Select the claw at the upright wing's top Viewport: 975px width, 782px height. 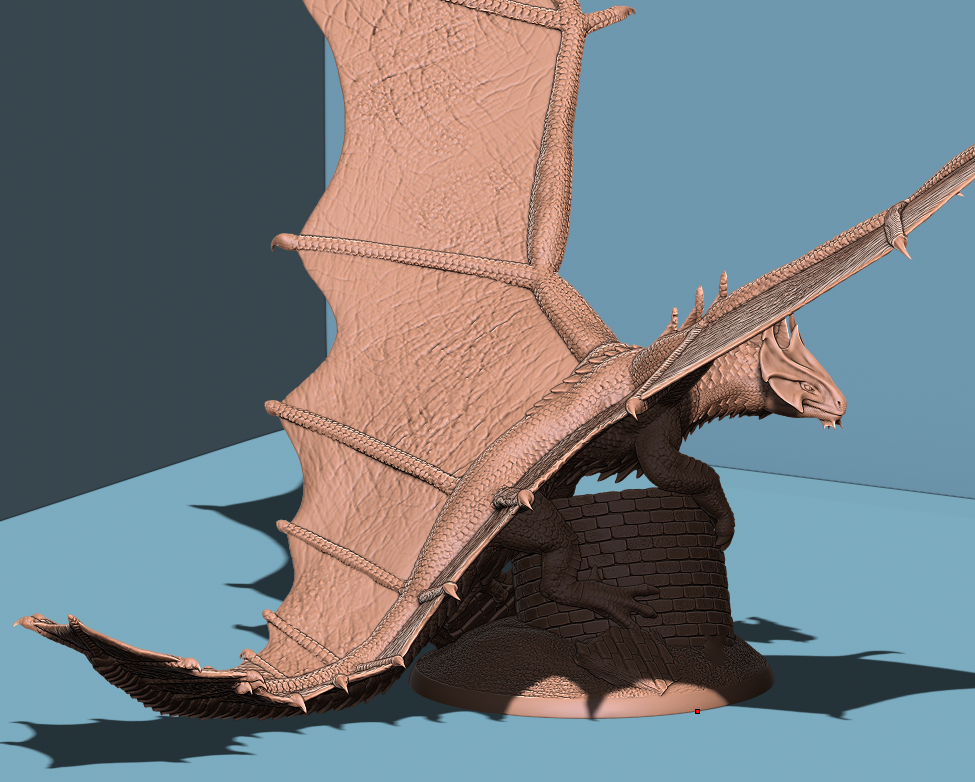(615, 15)
